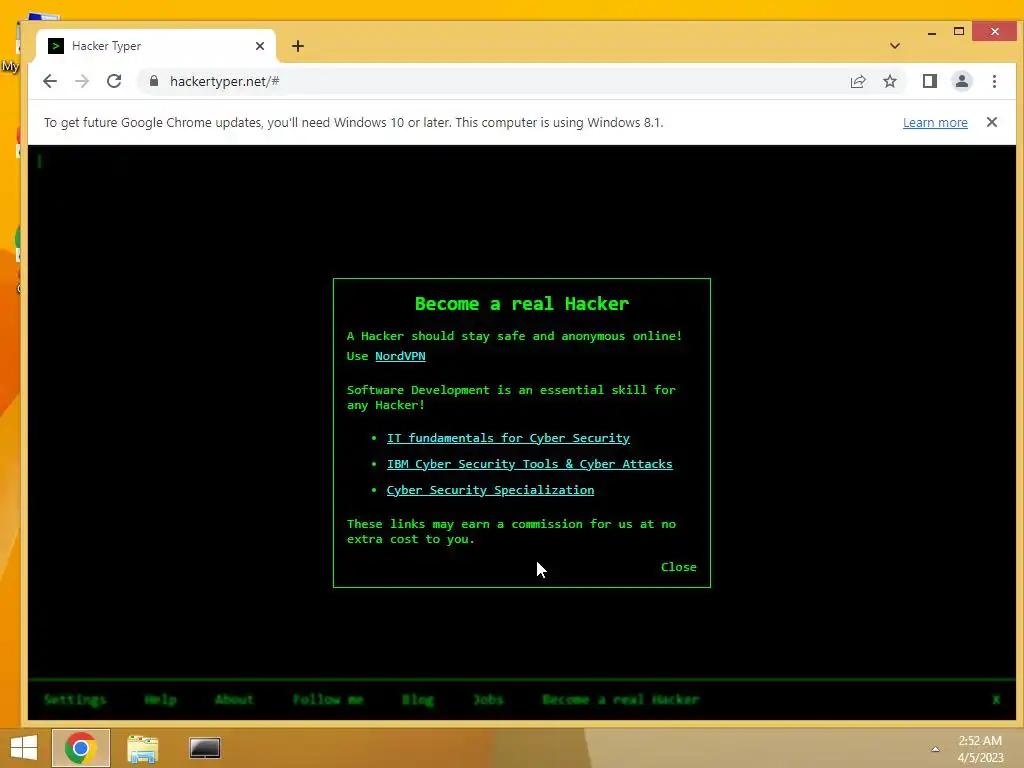
Task: Open the browser side panel
Action: [x=930, y=81]
